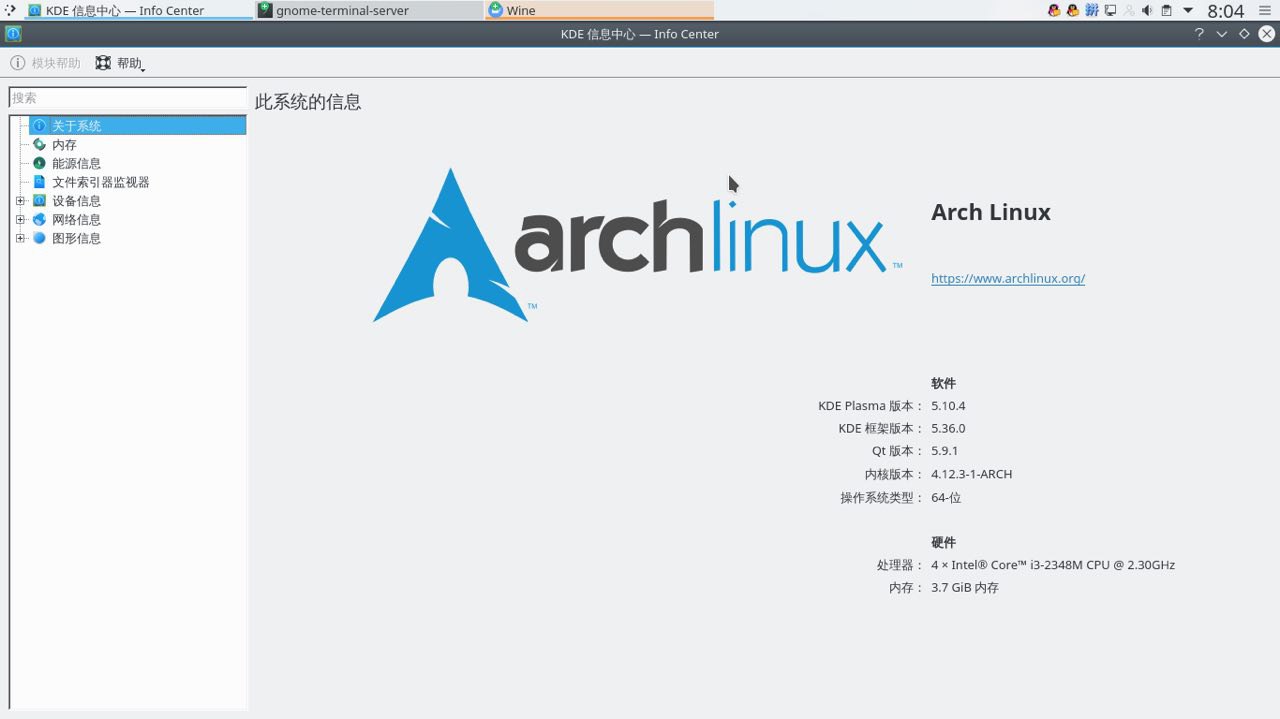The width and height of the screenshot is (1280, 719).
Task: Open the QQ tray icon beside the 拼 icon
Action: pyautogui.click(x=1073, y=11)
